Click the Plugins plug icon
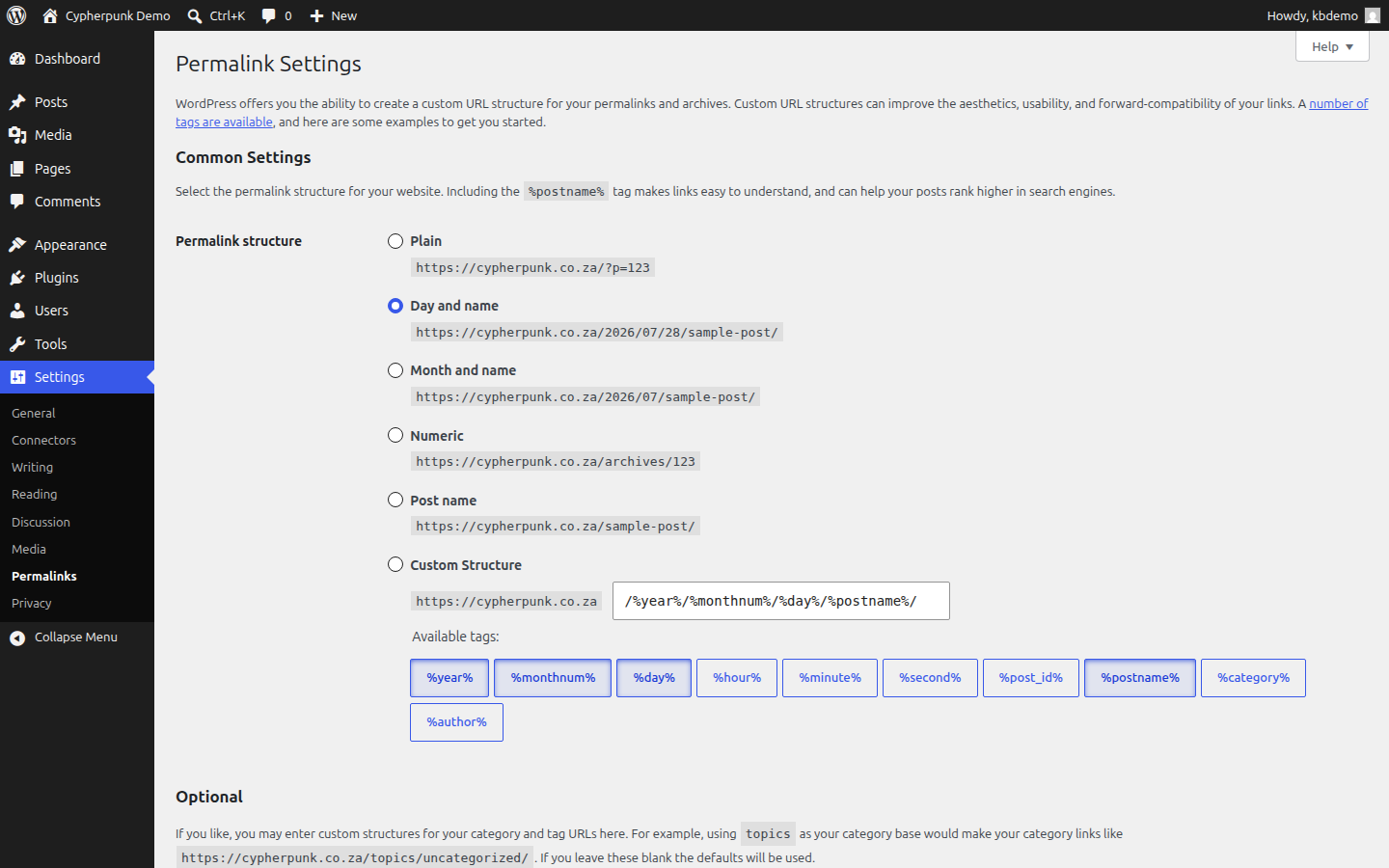The width and height of the screenshot is (1389, 868). (17, 278)
